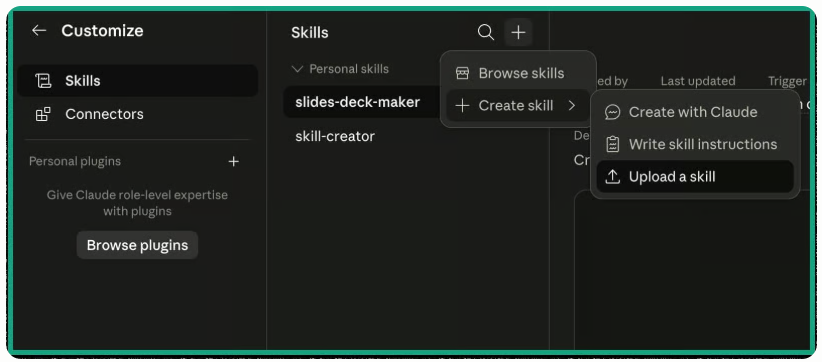The height and width of the screenshot is (362, 822).
Task: Click the Connectors grid icon
Action: point(43,114)
